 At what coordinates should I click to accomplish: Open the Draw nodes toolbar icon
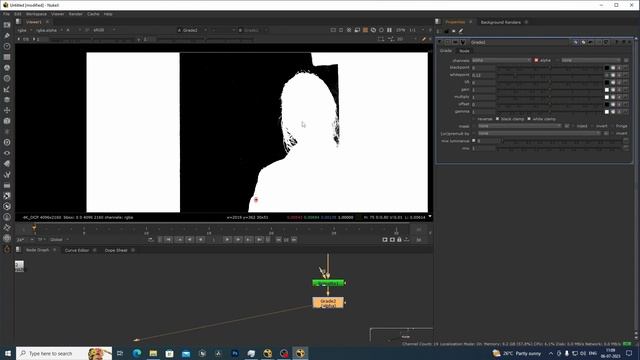(x=7, y=36)
